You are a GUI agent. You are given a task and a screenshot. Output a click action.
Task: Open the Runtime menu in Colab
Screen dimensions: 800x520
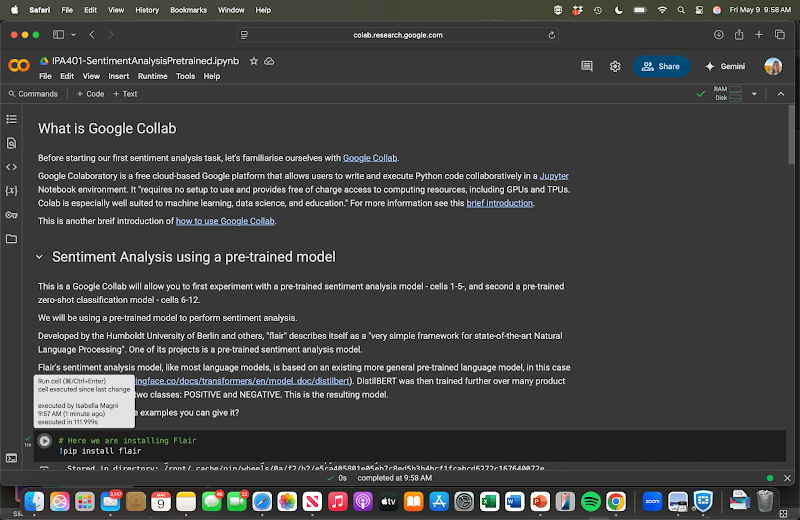click(153, 76)
